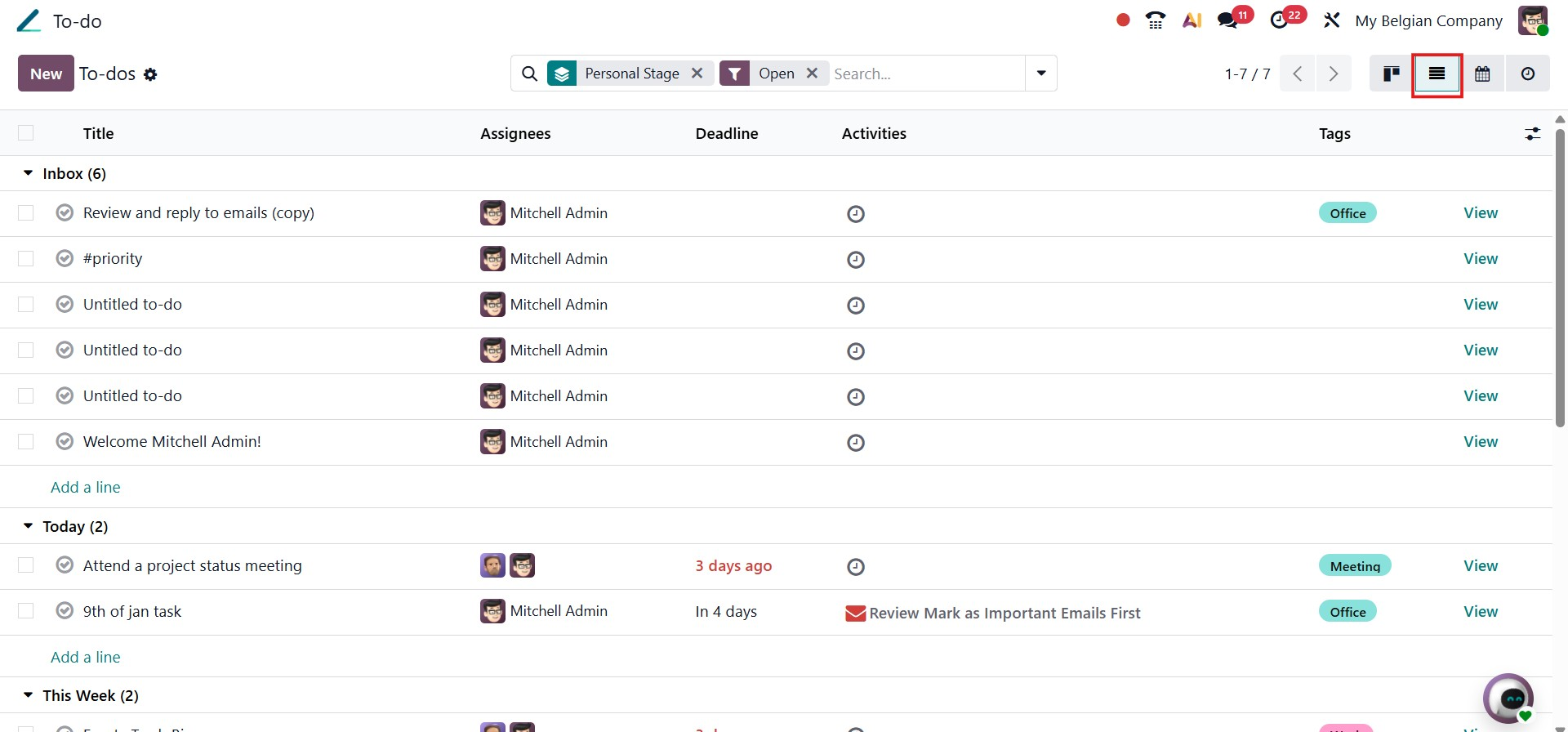The image size is (1568, 732).
Task: Open the search options dropdown arrow
Action: point(1041,74)
